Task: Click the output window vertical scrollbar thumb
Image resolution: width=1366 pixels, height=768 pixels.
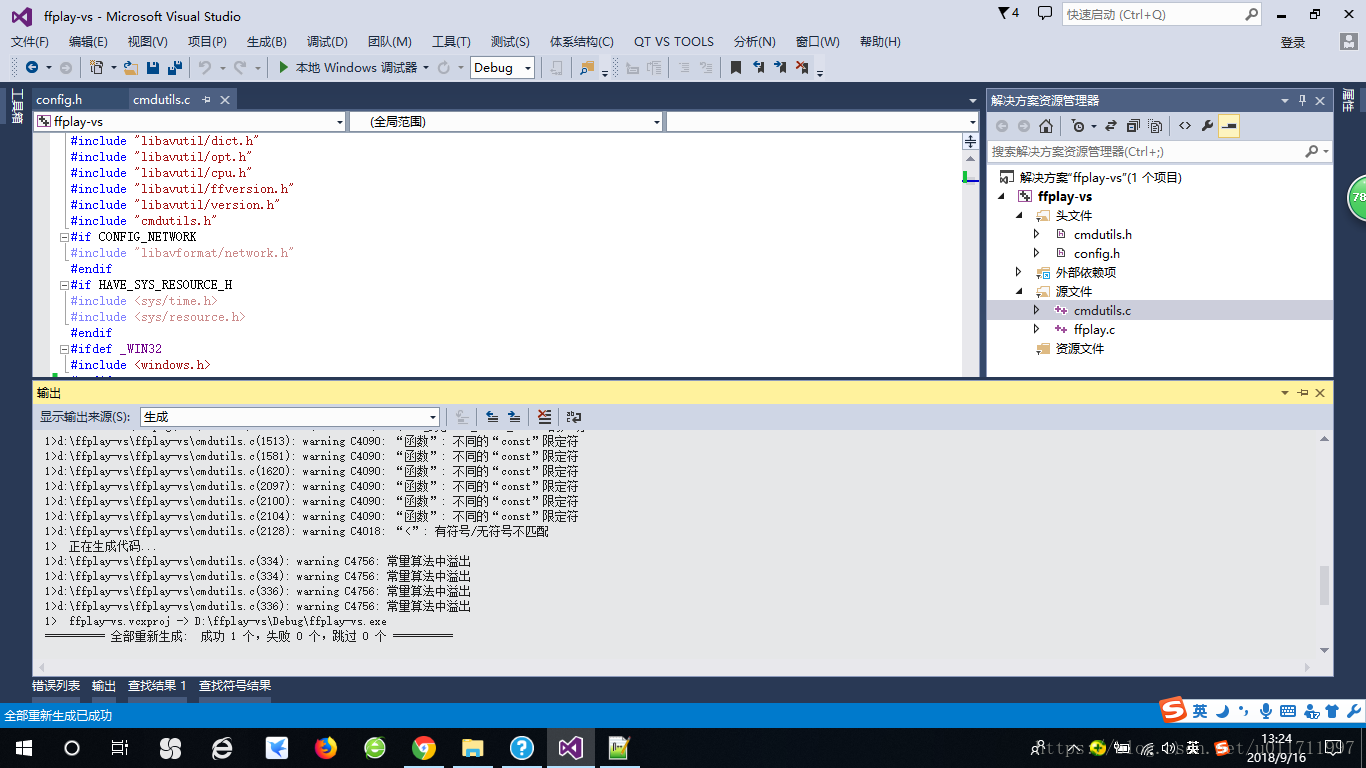Action: (1325, 585)
